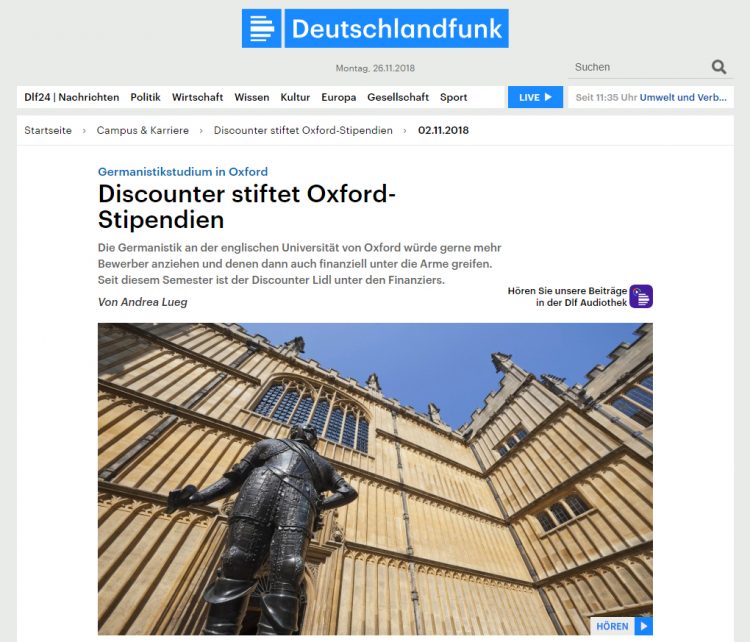Open the Deutschlandfunk wordmark homepage banner

(x=397, y=28)
